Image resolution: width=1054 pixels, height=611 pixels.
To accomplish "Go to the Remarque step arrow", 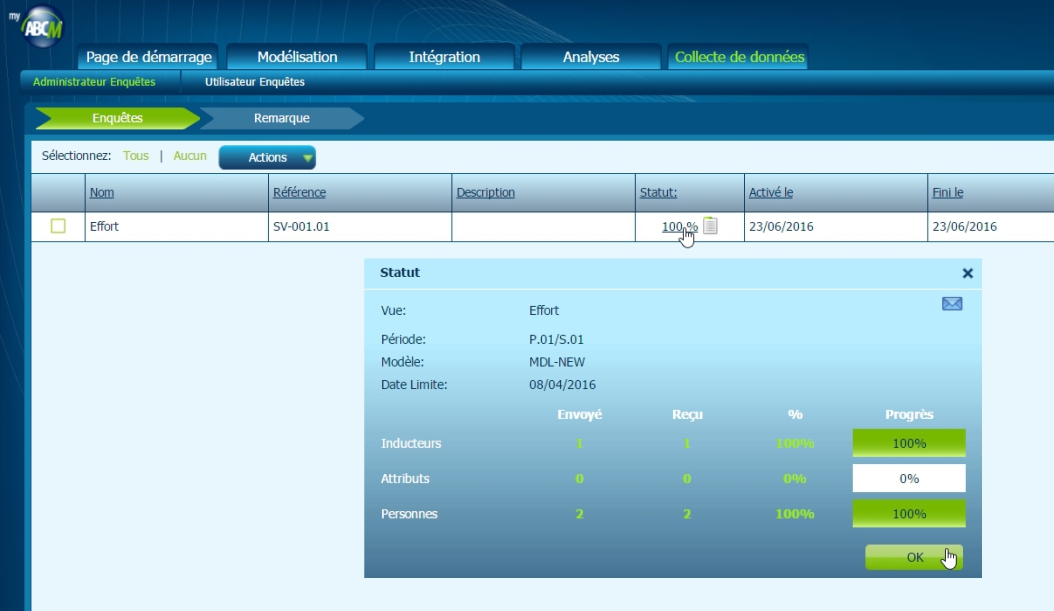I will 281,118.
